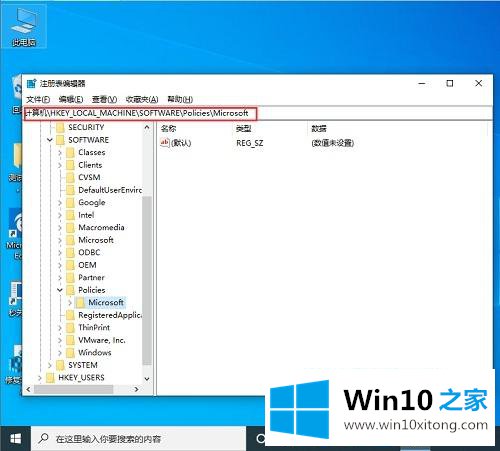Open the Windows Start button
The width and height of the screenshot is (500, 451).
[x=15, y=439]
